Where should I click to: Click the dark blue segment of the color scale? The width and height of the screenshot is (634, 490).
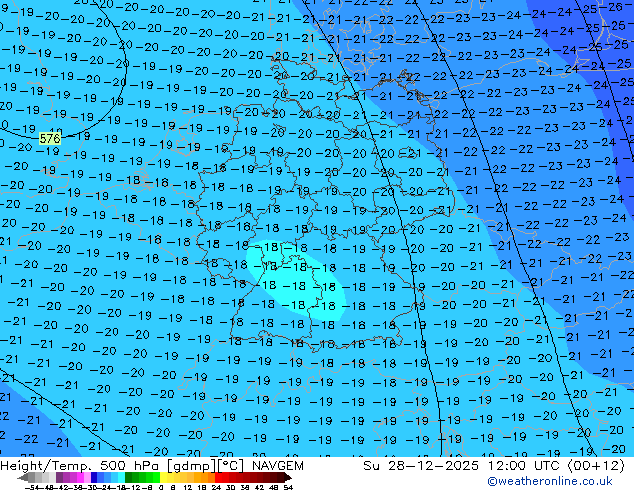tap(94, 477)
